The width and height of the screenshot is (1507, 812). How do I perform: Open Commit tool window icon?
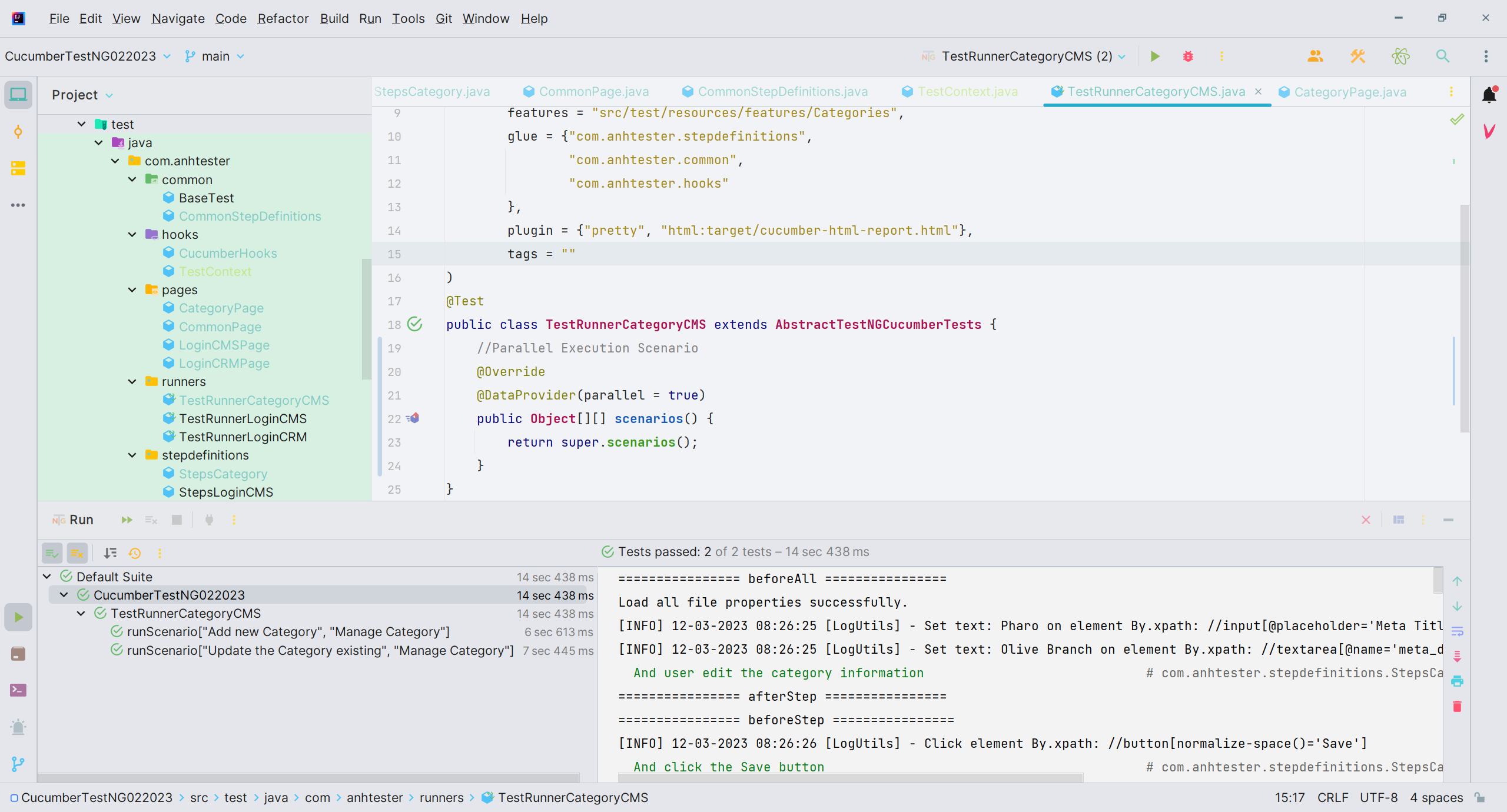(x=18, y=132)
